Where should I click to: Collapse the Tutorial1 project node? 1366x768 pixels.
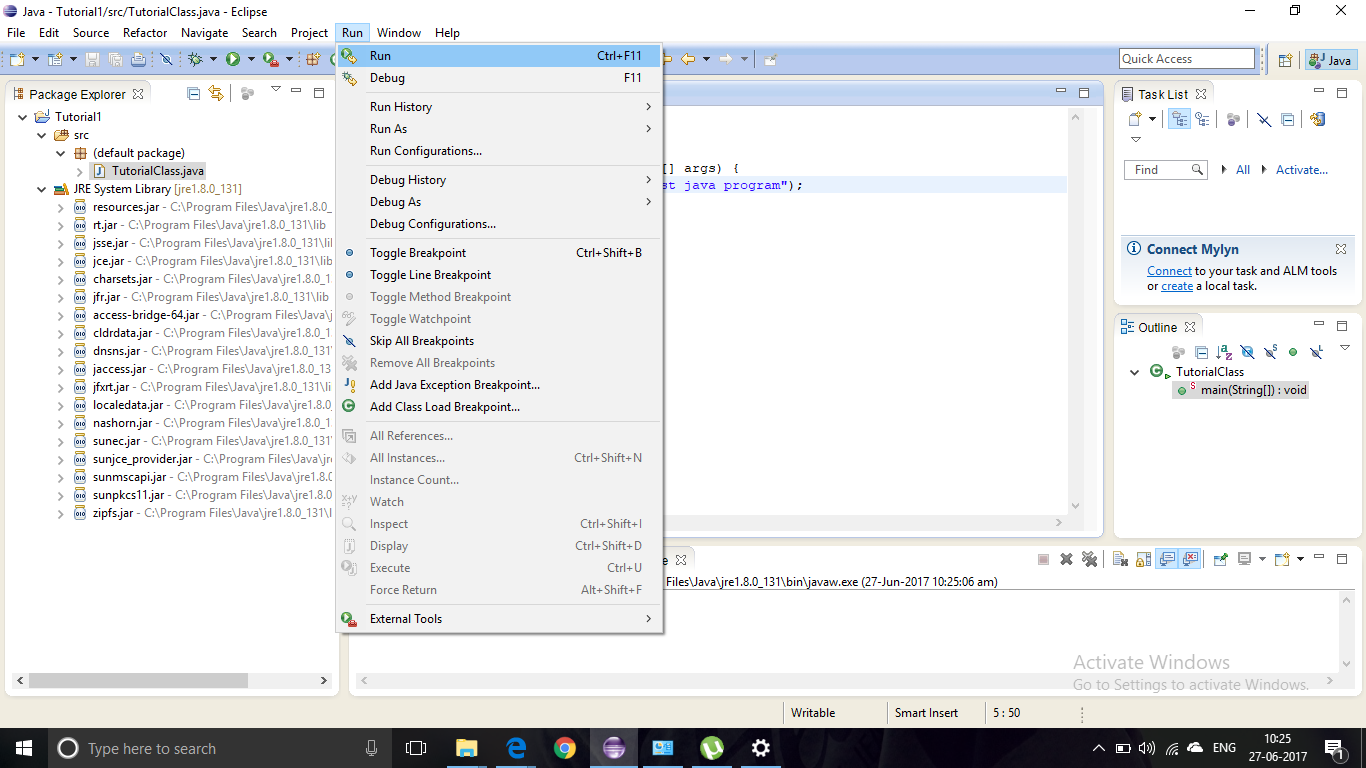pyautogui.click(x=23, y=117)
